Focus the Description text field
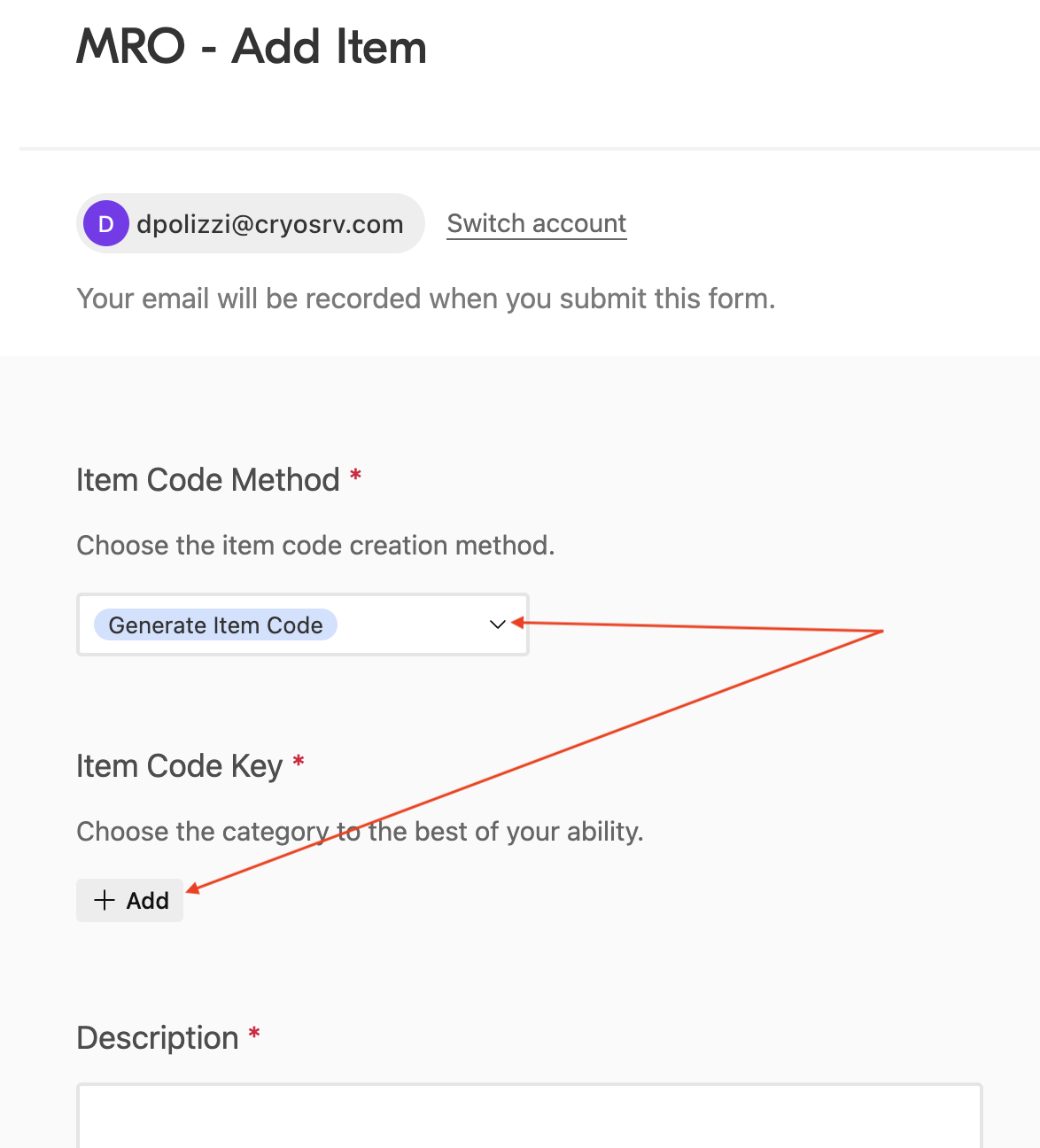The height and width of the screenshot is (1148, 1040). tap(529, 1116)
